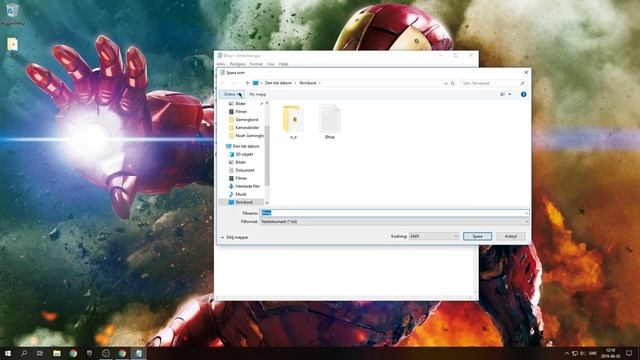640x360 pixels.
Task: Open the Windows Start button
Action: pyautogui.click(x=8, y=353)
